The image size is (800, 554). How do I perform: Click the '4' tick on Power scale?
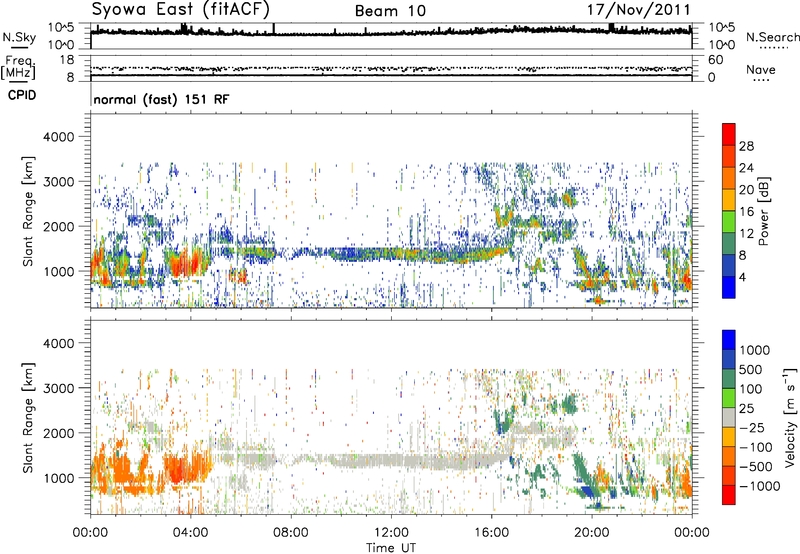coord(742,278)
